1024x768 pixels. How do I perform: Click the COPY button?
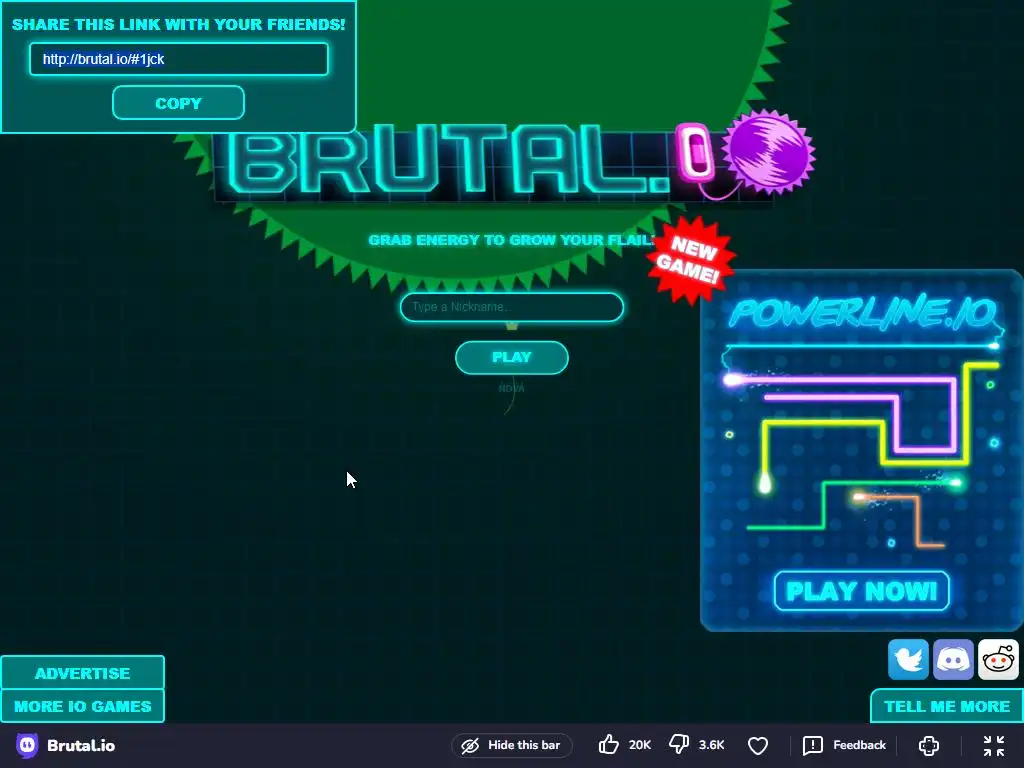178,103
